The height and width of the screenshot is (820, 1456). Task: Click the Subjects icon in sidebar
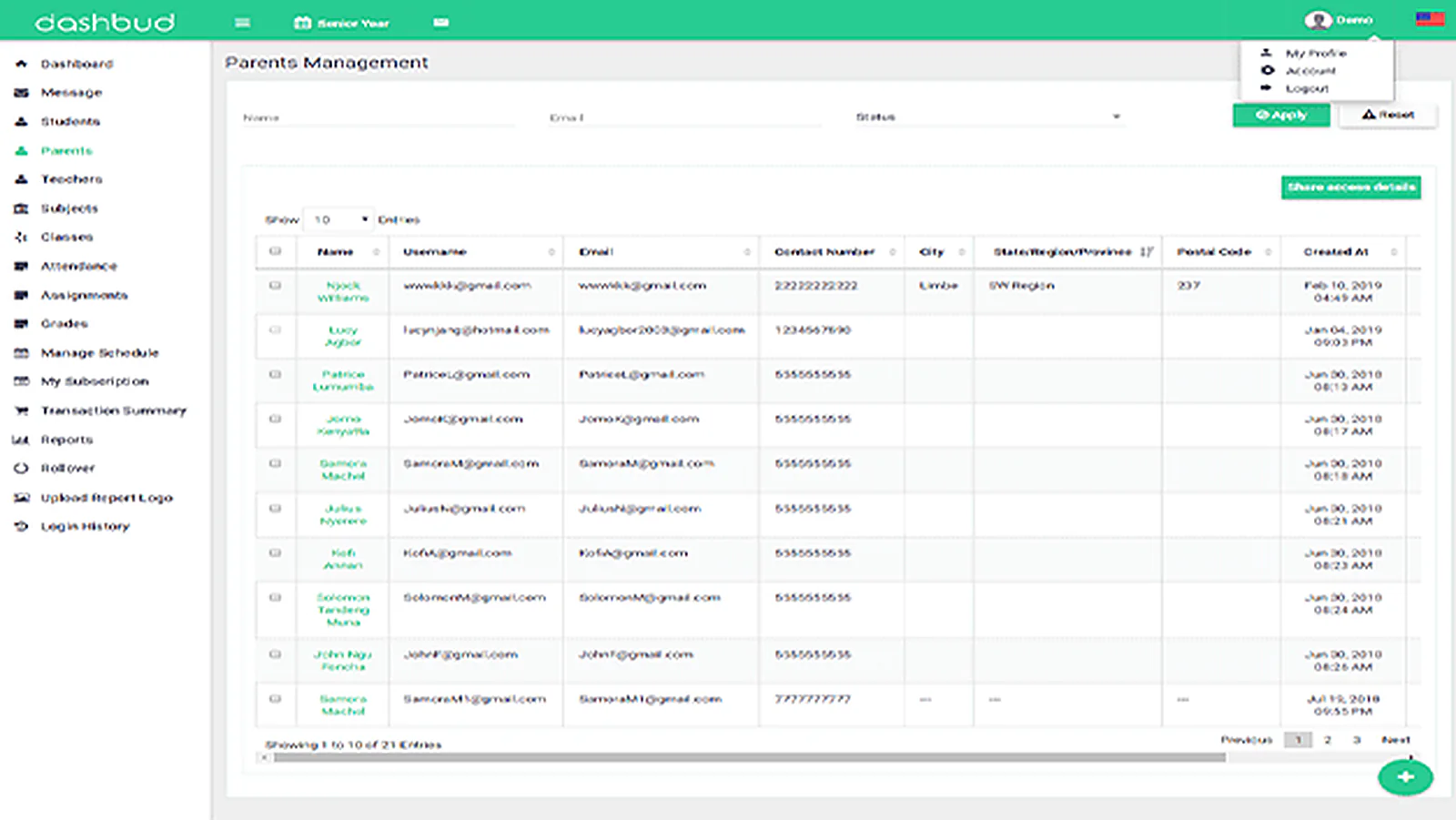21,208
